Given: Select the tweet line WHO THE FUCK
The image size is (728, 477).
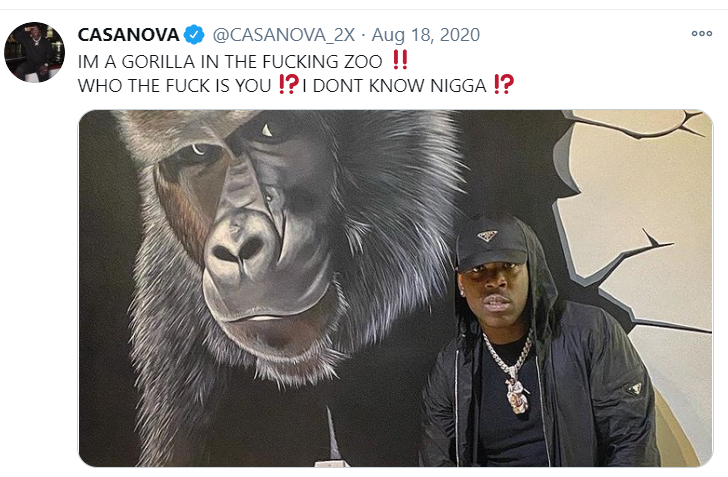Looking at the screenshot, I should (296, 85).
